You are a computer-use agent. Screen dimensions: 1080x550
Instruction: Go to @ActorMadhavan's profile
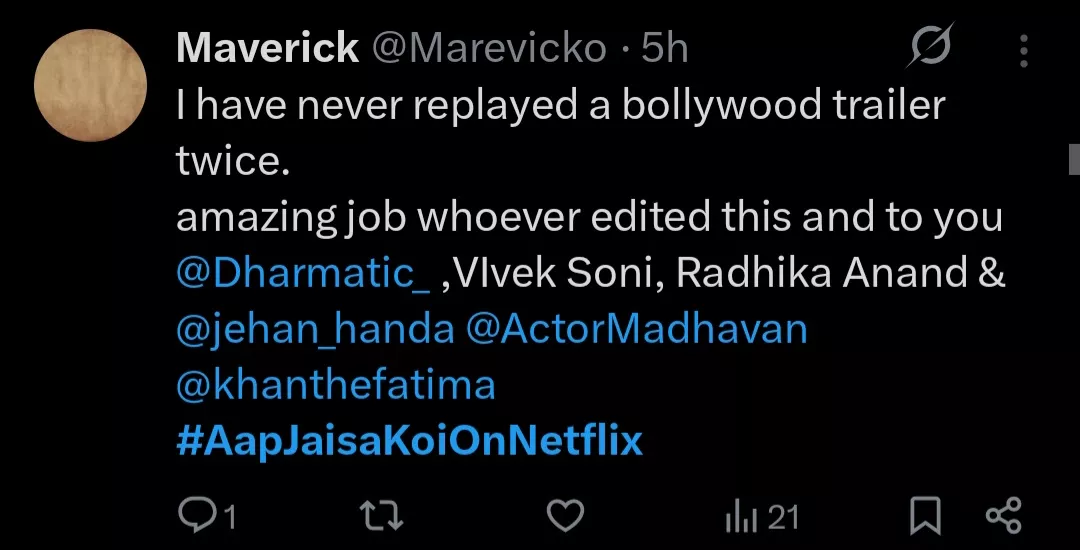[x=636, y=330]
